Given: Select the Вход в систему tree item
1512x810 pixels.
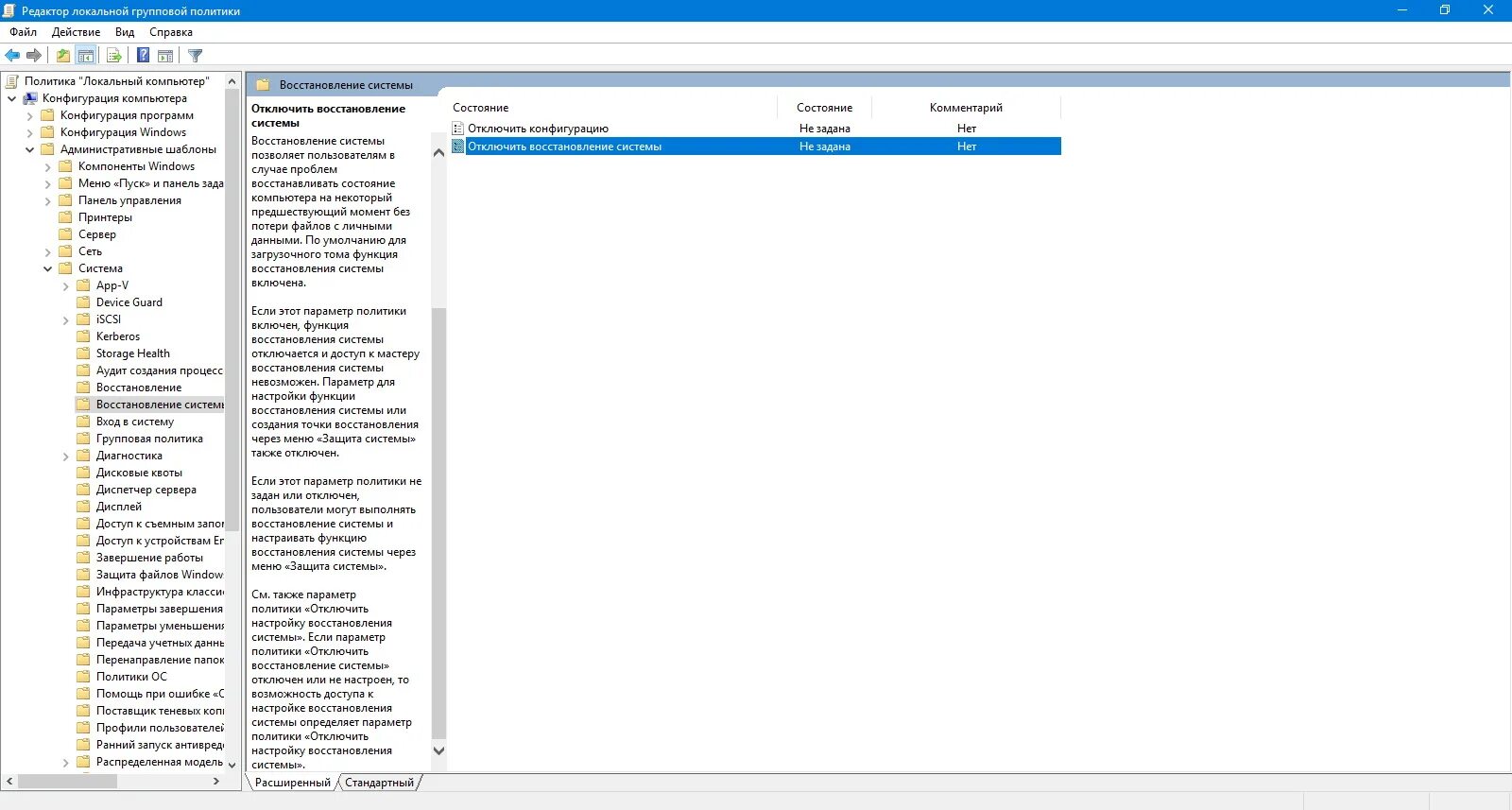Looking at the screenshot, I should (x=135, y=422).
